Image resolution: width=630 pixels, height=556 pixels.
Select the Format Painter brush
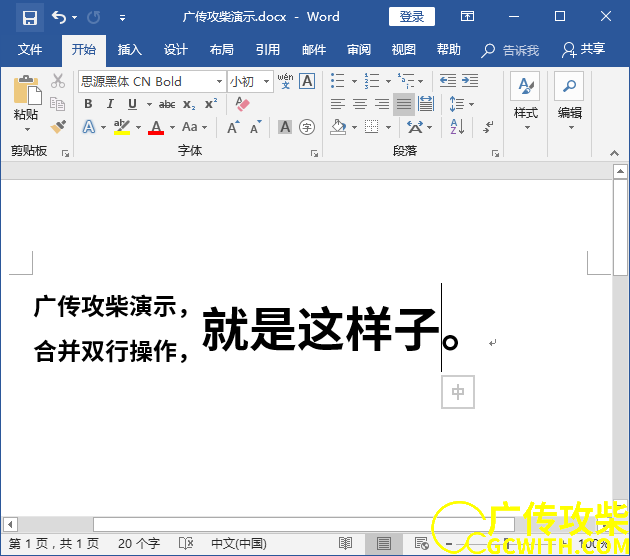tap(58, 126)
